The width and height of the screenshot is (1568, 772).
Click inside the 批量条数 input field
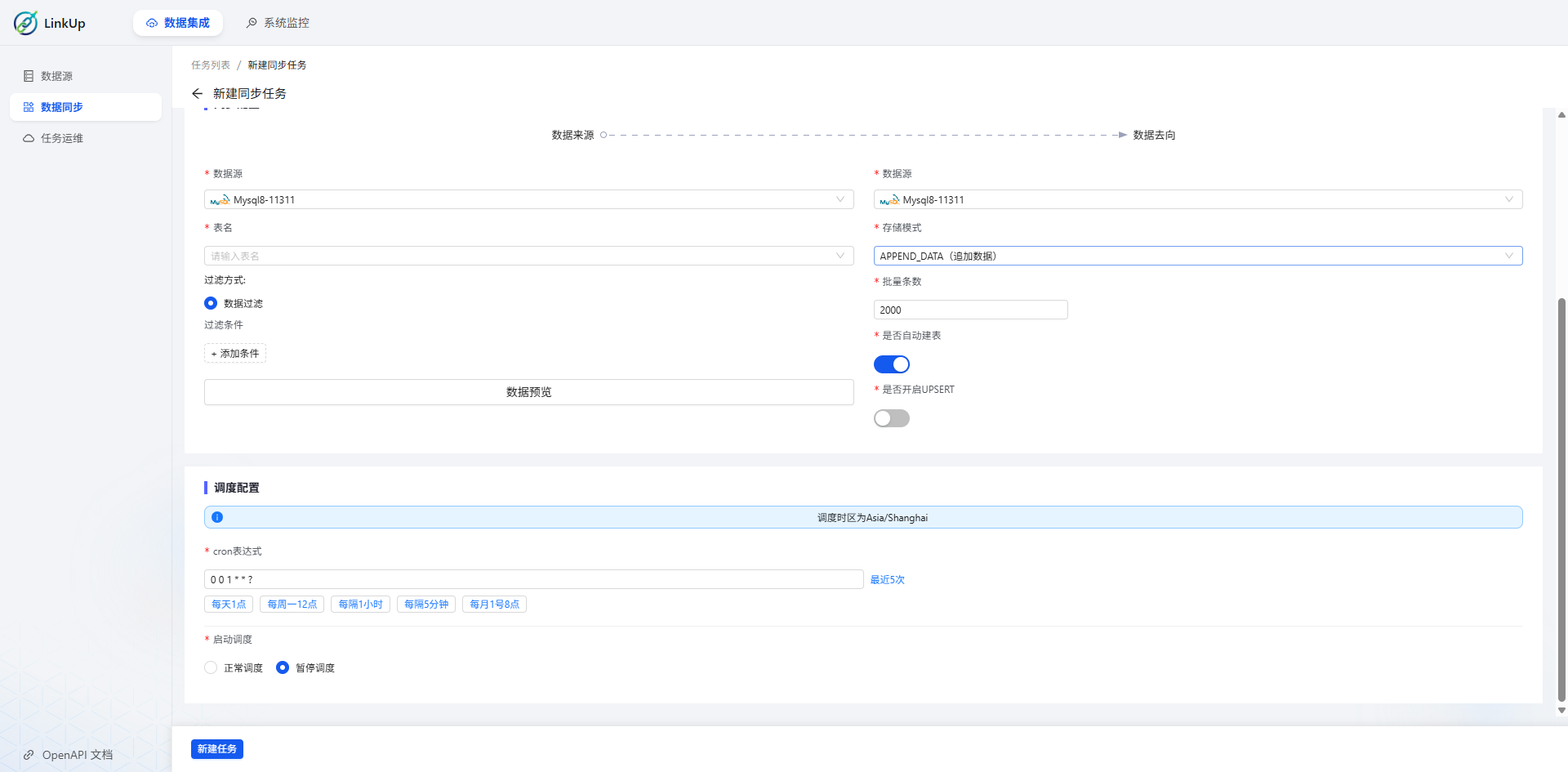970,309
